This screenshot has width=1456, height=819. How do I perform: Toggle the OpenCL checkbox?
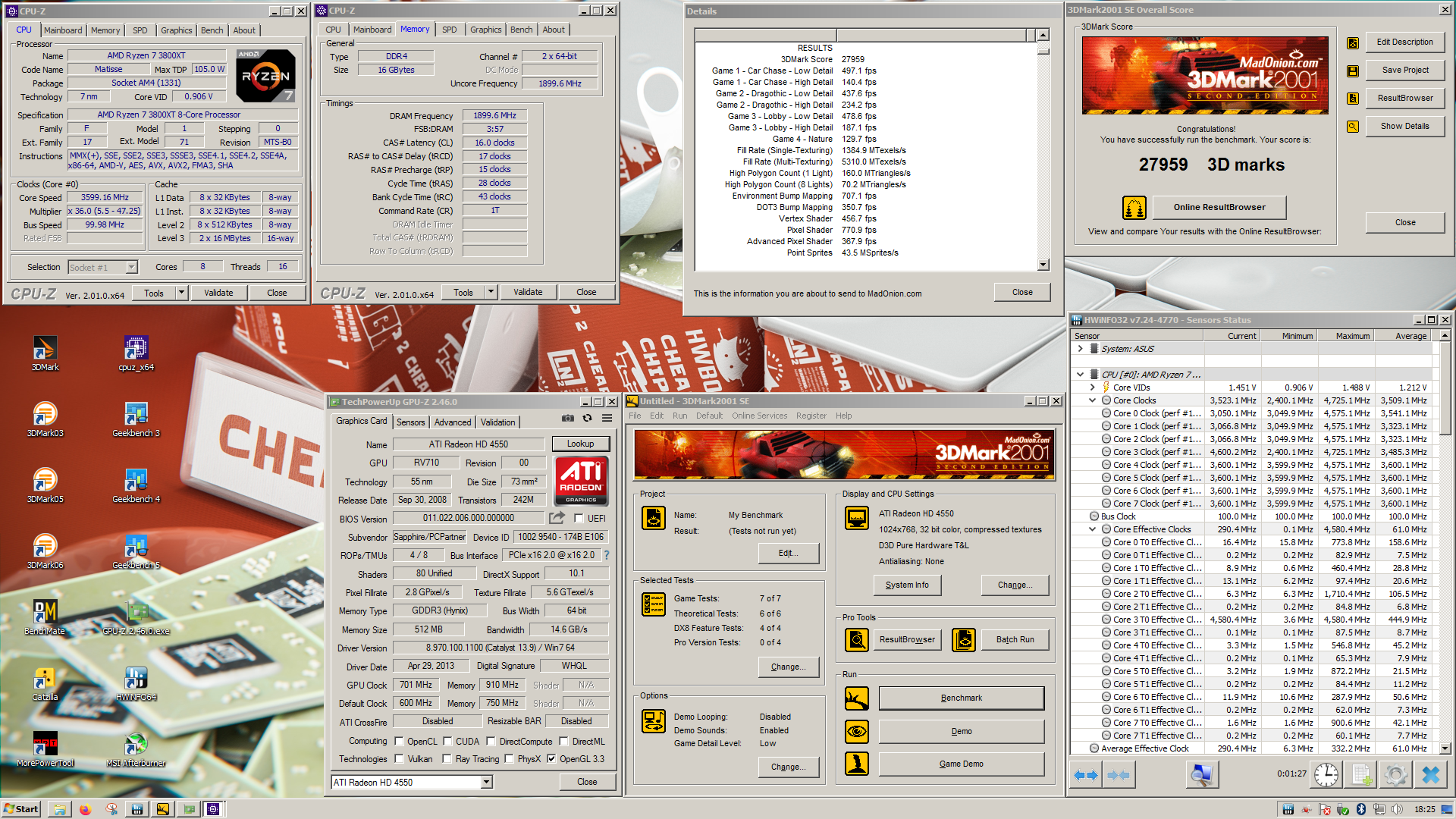[400, 742]
